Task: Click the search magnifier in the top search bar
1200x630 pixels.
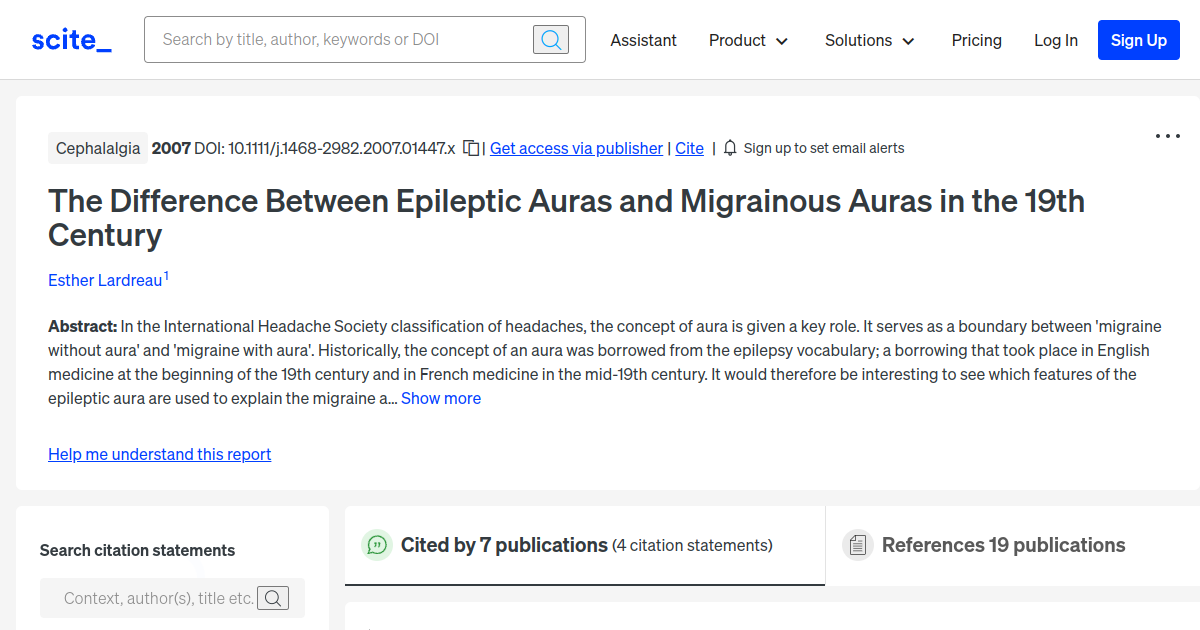Action: coord(550,39)
